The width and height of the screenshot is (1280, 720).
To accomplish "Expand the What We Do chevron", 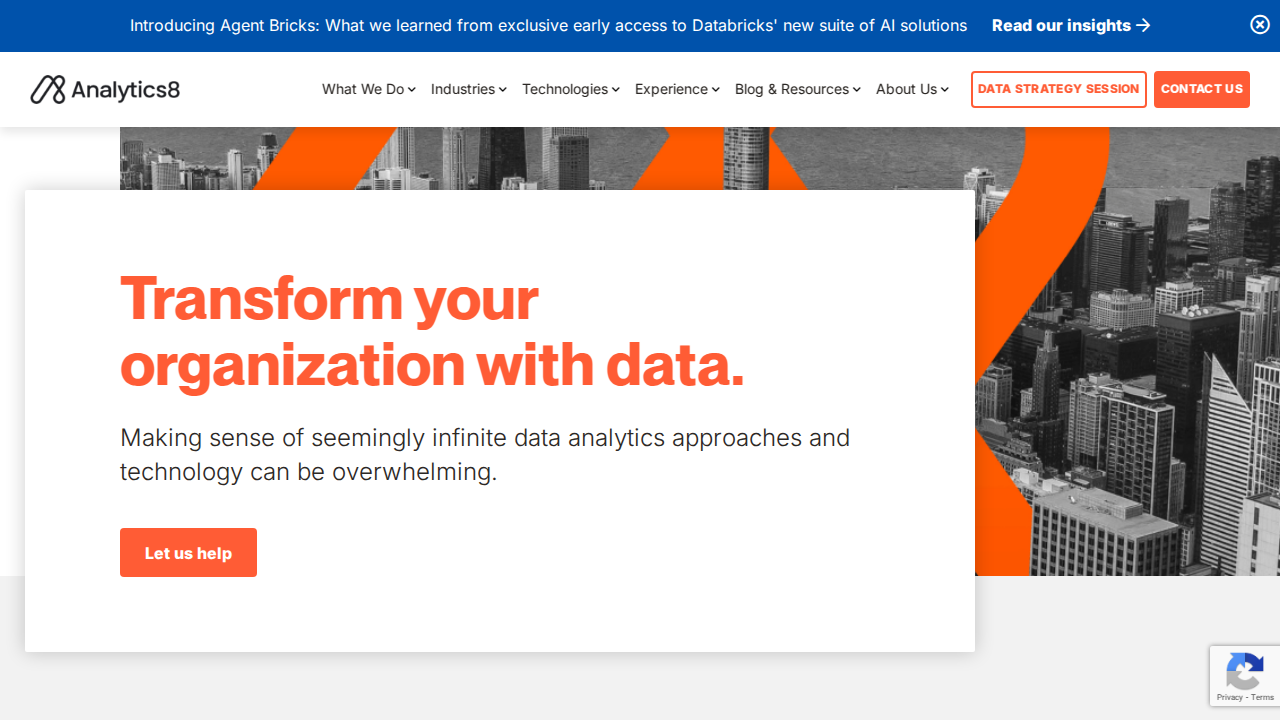I will click(x=412, y=90).
